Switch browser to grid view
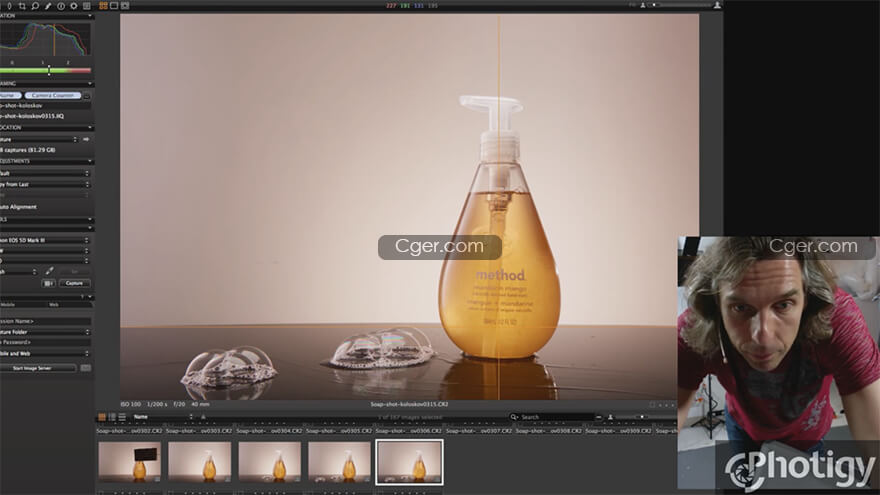The image size is (880, 495). tap(102, 417)
